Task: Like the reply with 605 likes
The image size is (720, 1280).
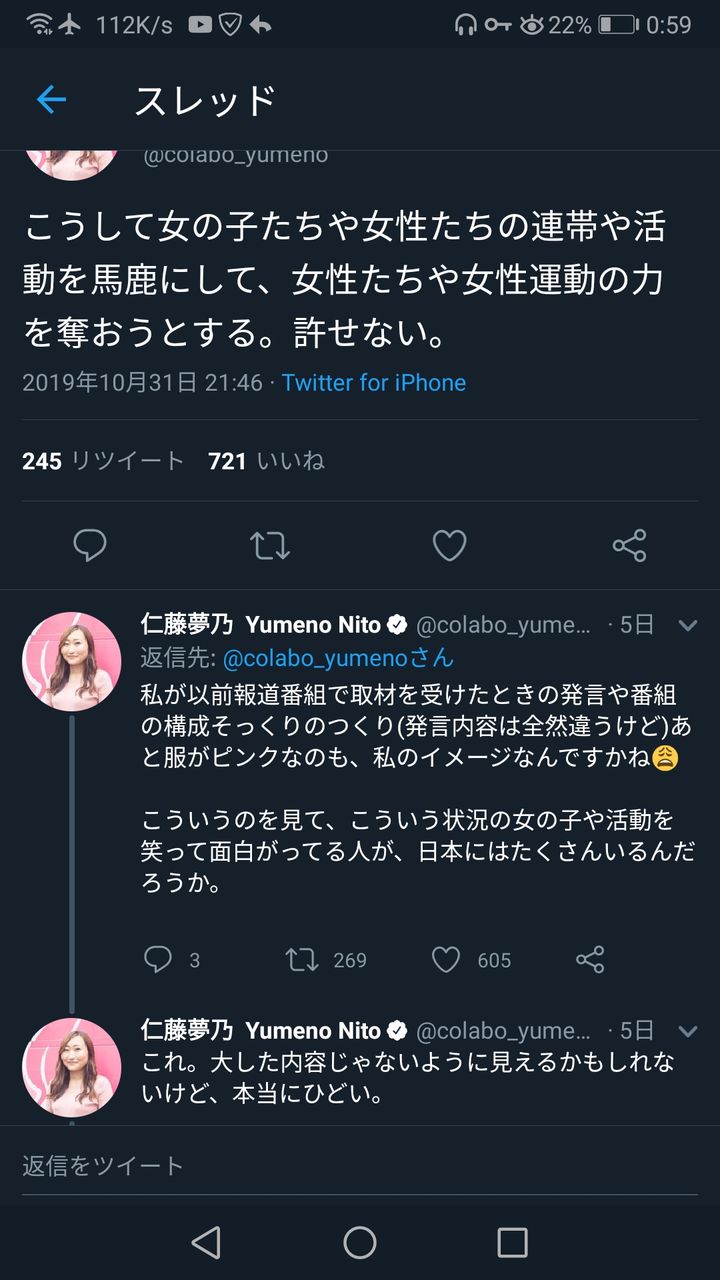Action: [x=446, y=960]
